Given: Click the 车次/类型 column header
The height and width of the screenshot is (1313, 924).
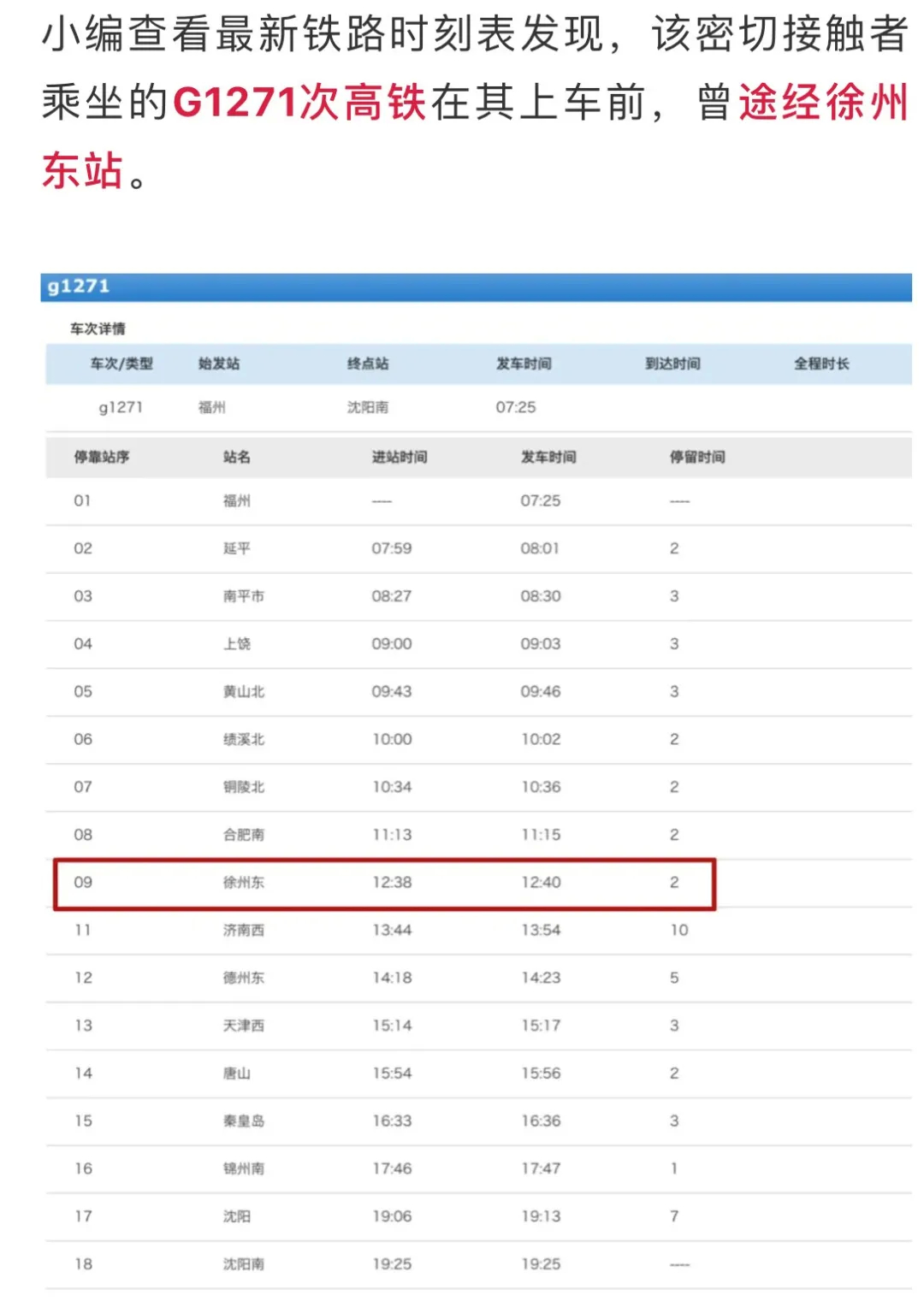Looking at the screenshot, I should (x=121, y=364).
